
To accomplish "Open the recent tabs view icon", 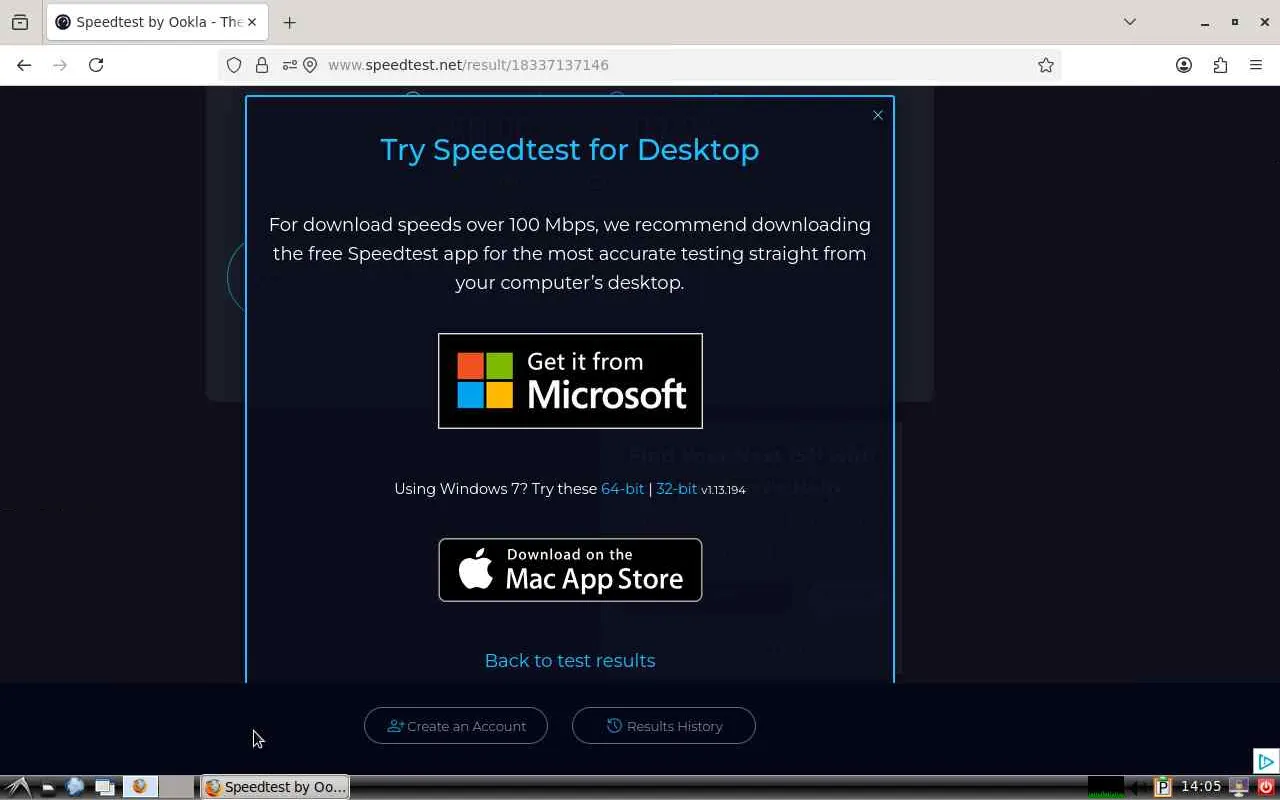I will 20,22.
